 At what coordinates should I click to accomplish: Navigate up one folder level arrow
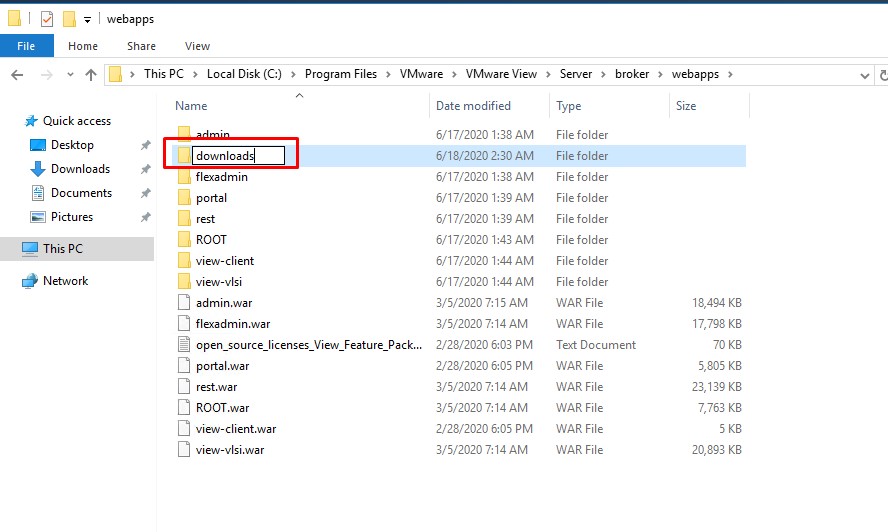[x=91, y=74]
